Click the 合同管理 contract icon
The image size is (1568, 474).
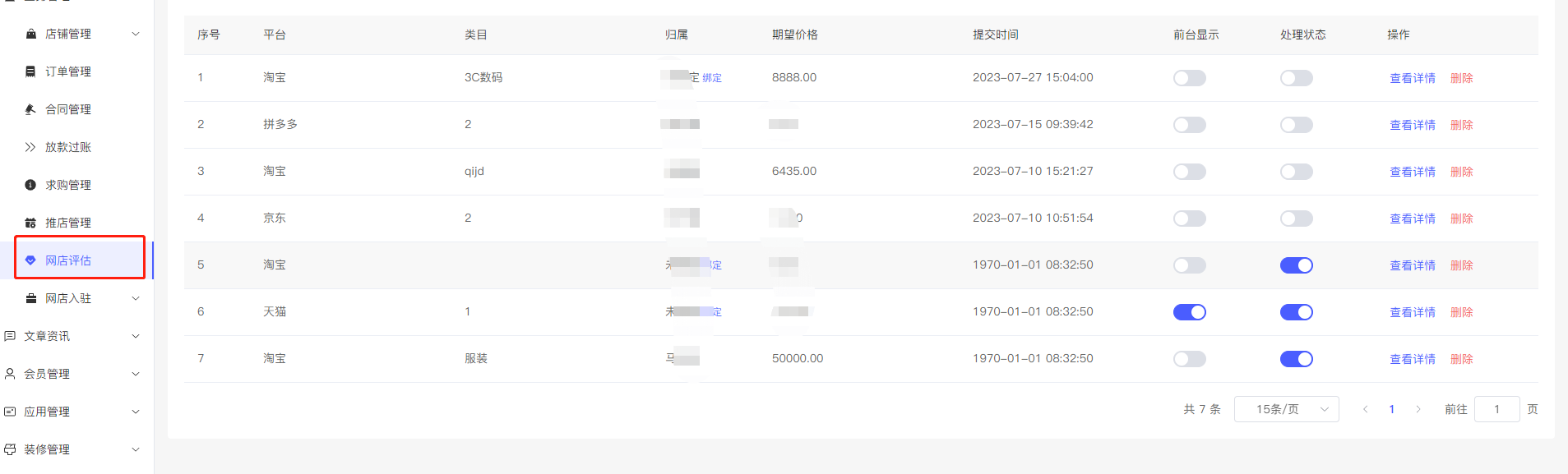click(31, 109)
